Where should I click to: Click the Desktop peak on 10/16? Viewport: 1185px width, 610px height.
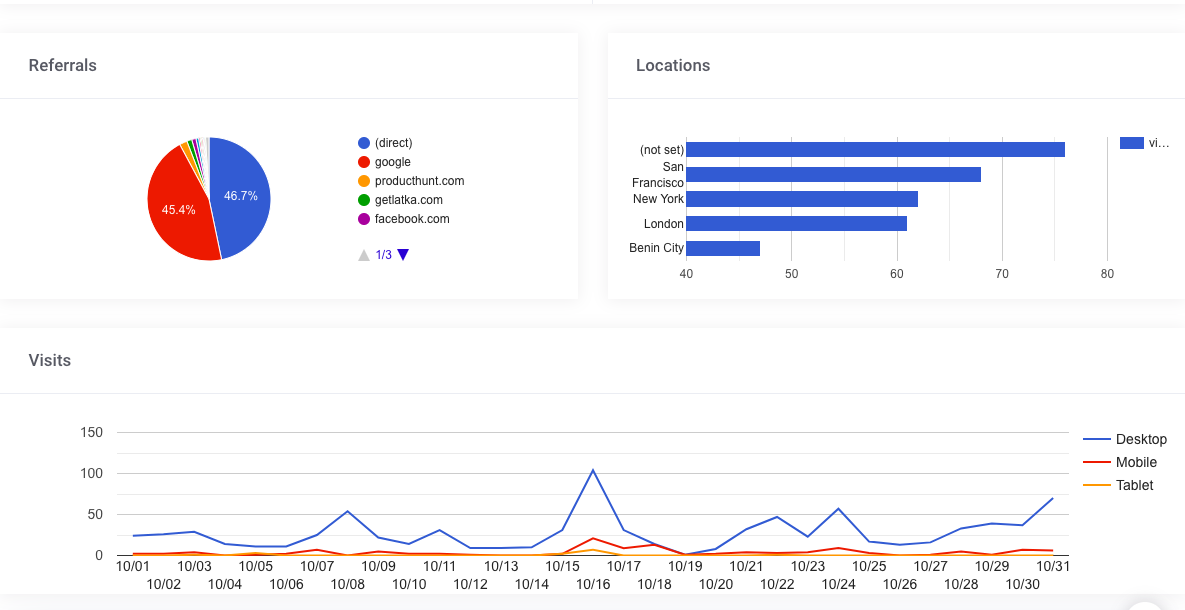point(593,470)
